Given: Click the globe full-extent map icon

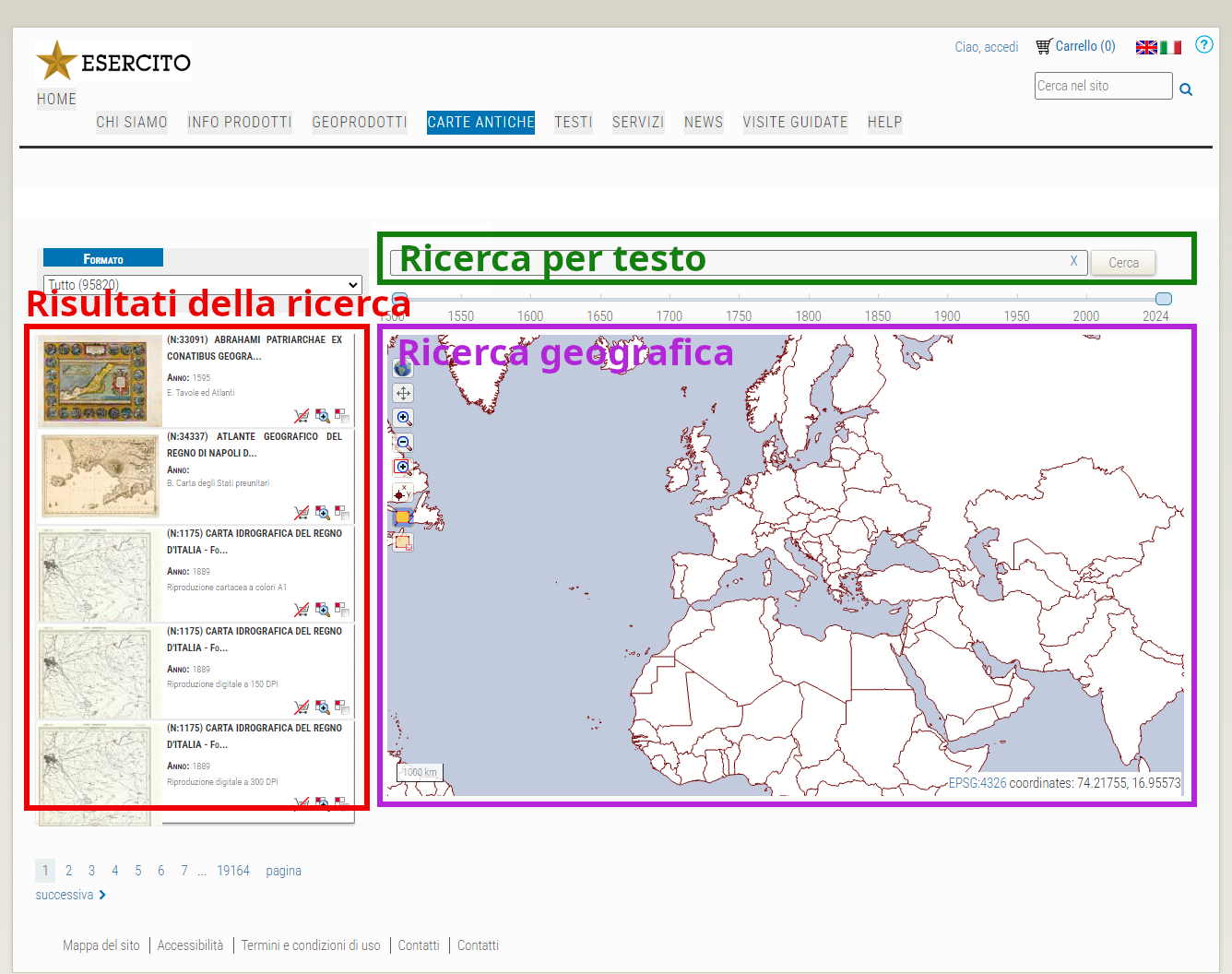Looking at the screenshot, I should coord(403,368).
